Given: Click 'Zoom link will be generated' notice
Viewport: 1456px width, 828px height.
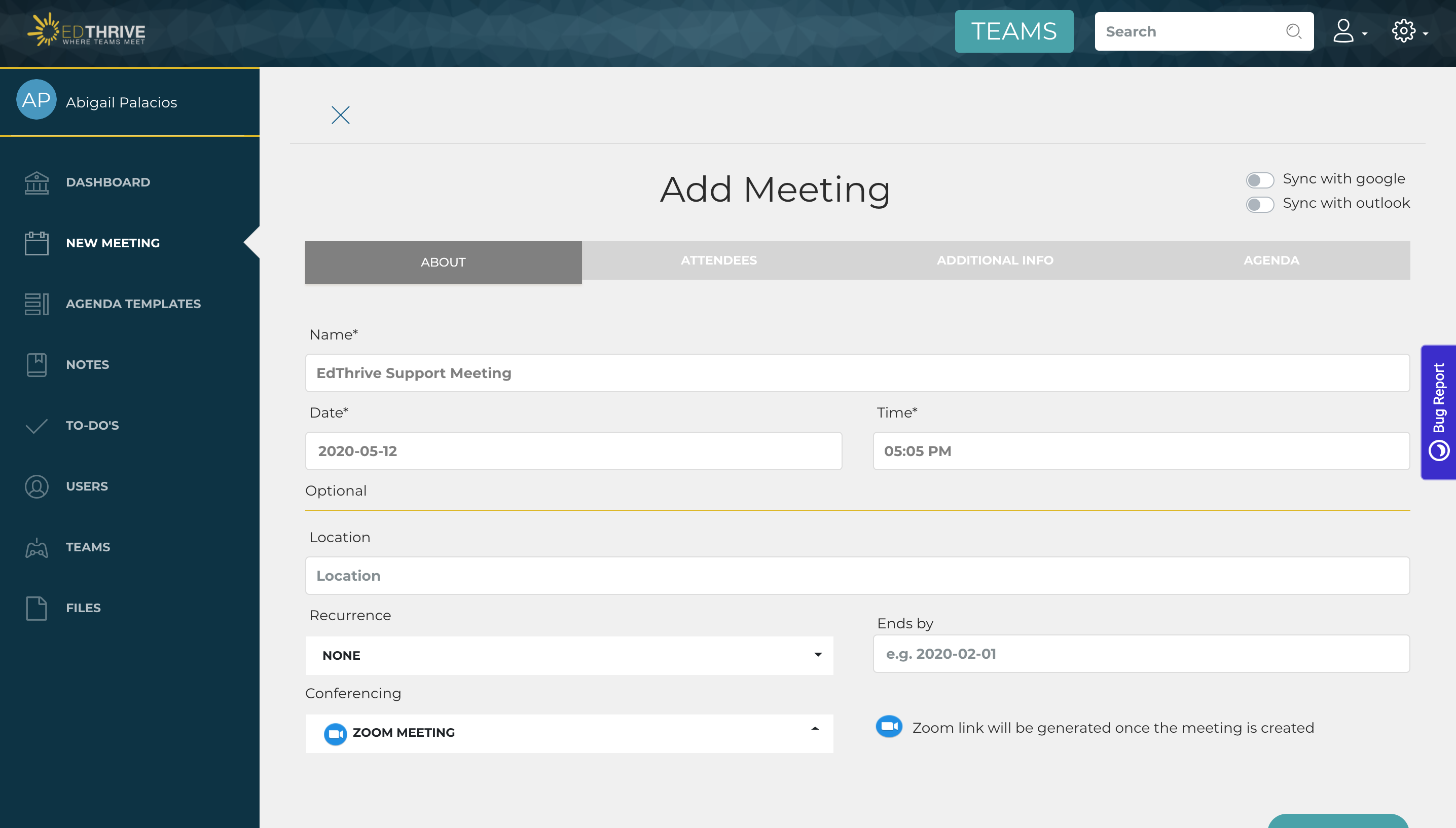Looking at the screenshot, I should click(1113, 728).
